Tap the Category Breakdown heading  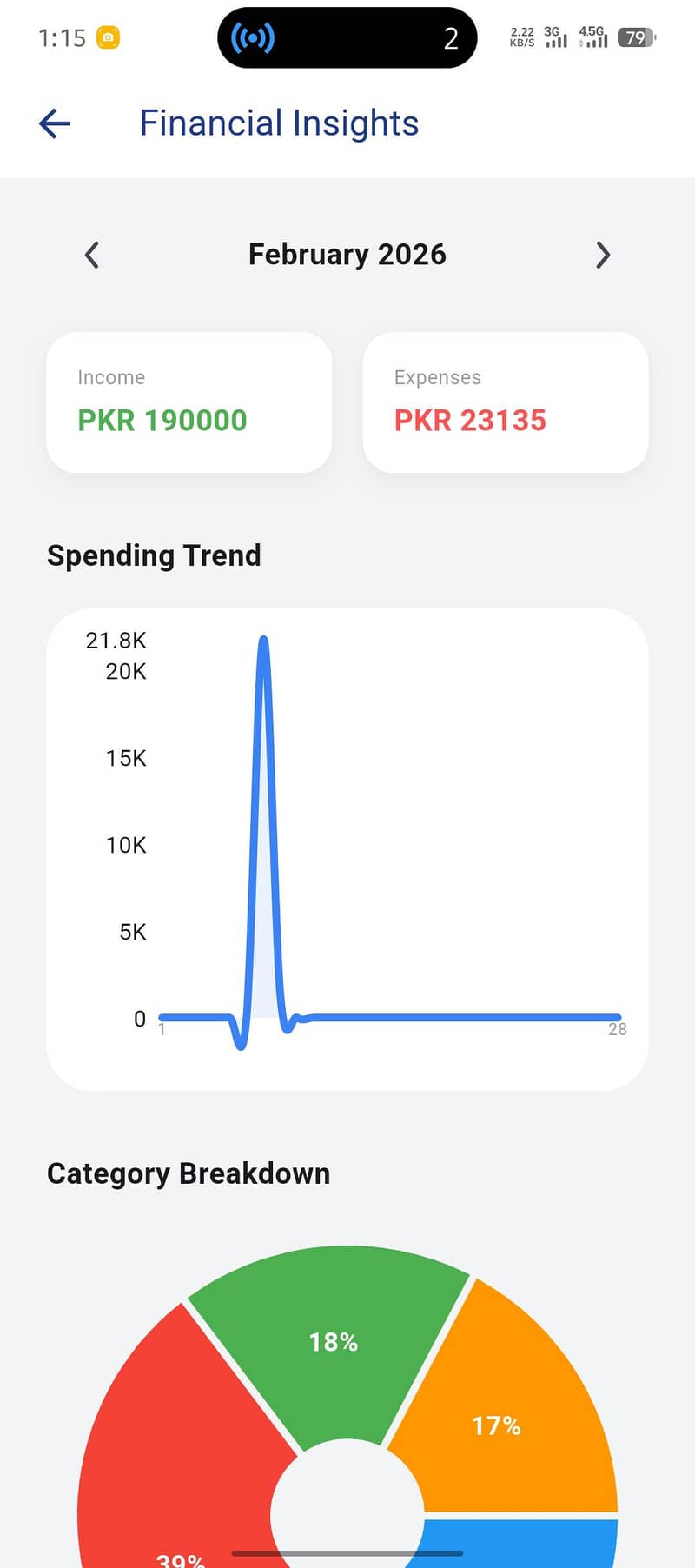[189, 1173]
